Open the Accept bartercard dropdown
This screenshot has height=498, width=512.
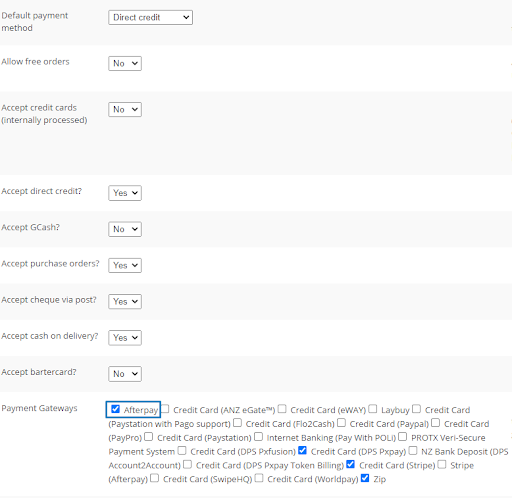tap(125, 374)
